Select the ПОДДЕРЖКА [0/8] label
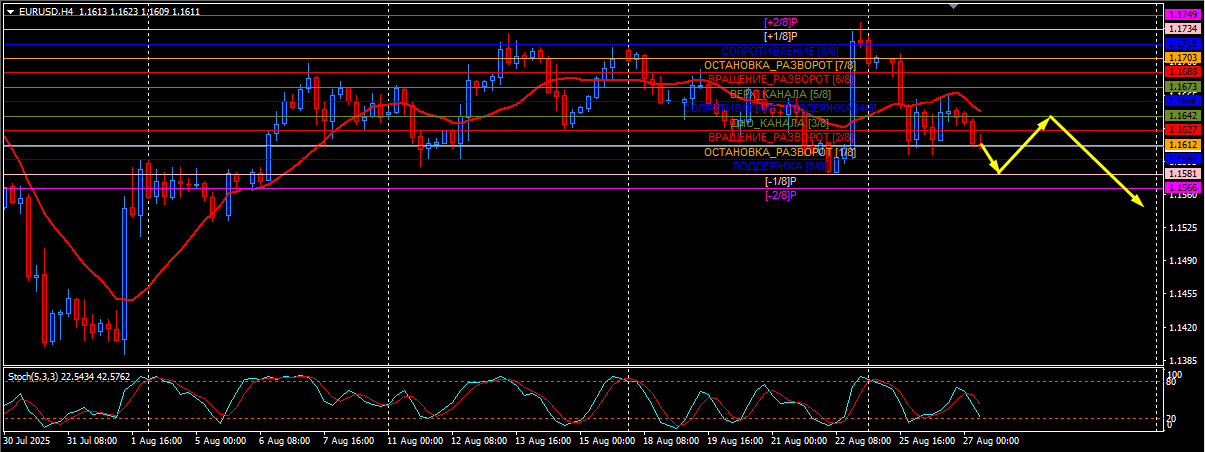1205x452 pixels. 780,166
